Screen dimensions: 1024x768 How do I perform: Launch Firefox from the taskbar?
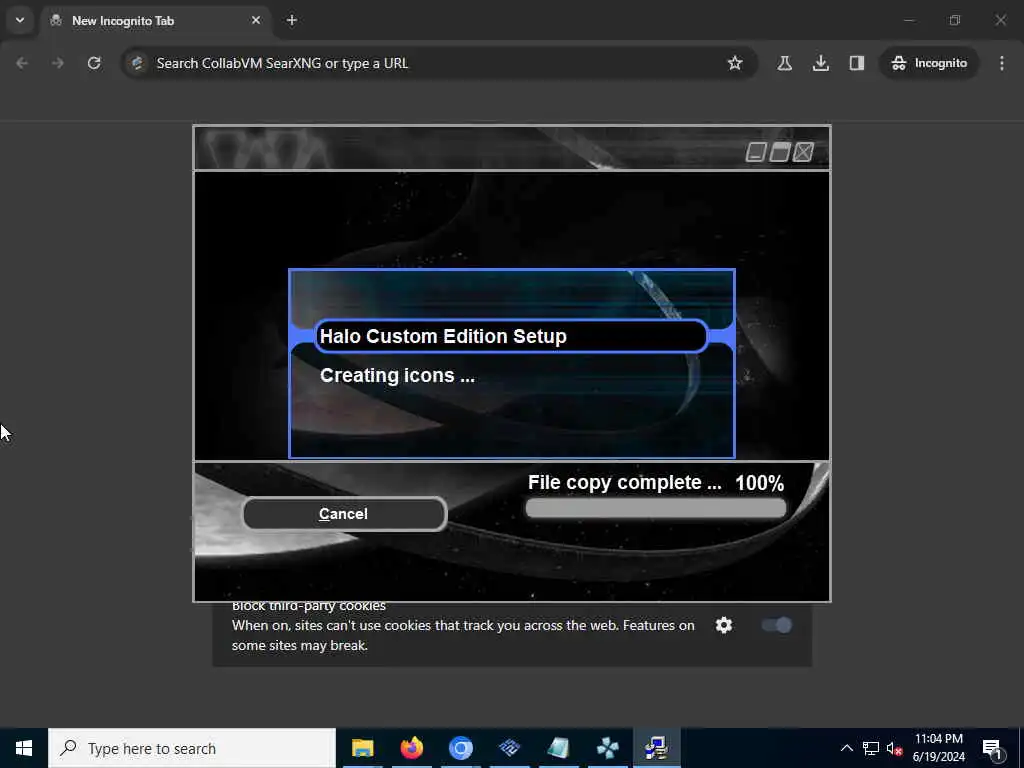(x=411, y=748)
